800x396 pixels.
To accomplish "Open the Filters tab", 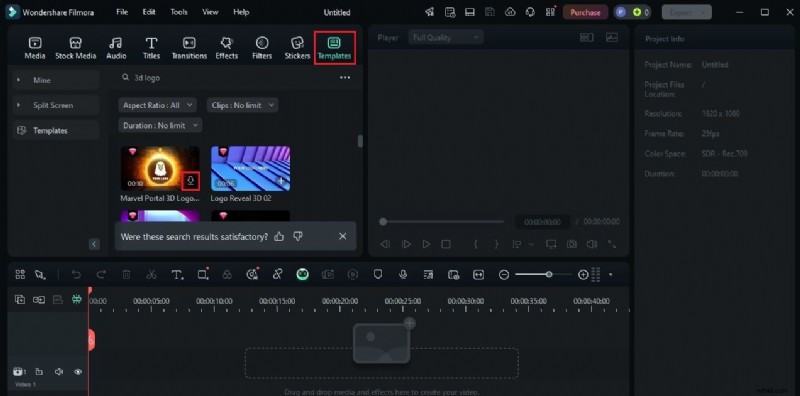I will pyautogui.click(x=262, y=48).
